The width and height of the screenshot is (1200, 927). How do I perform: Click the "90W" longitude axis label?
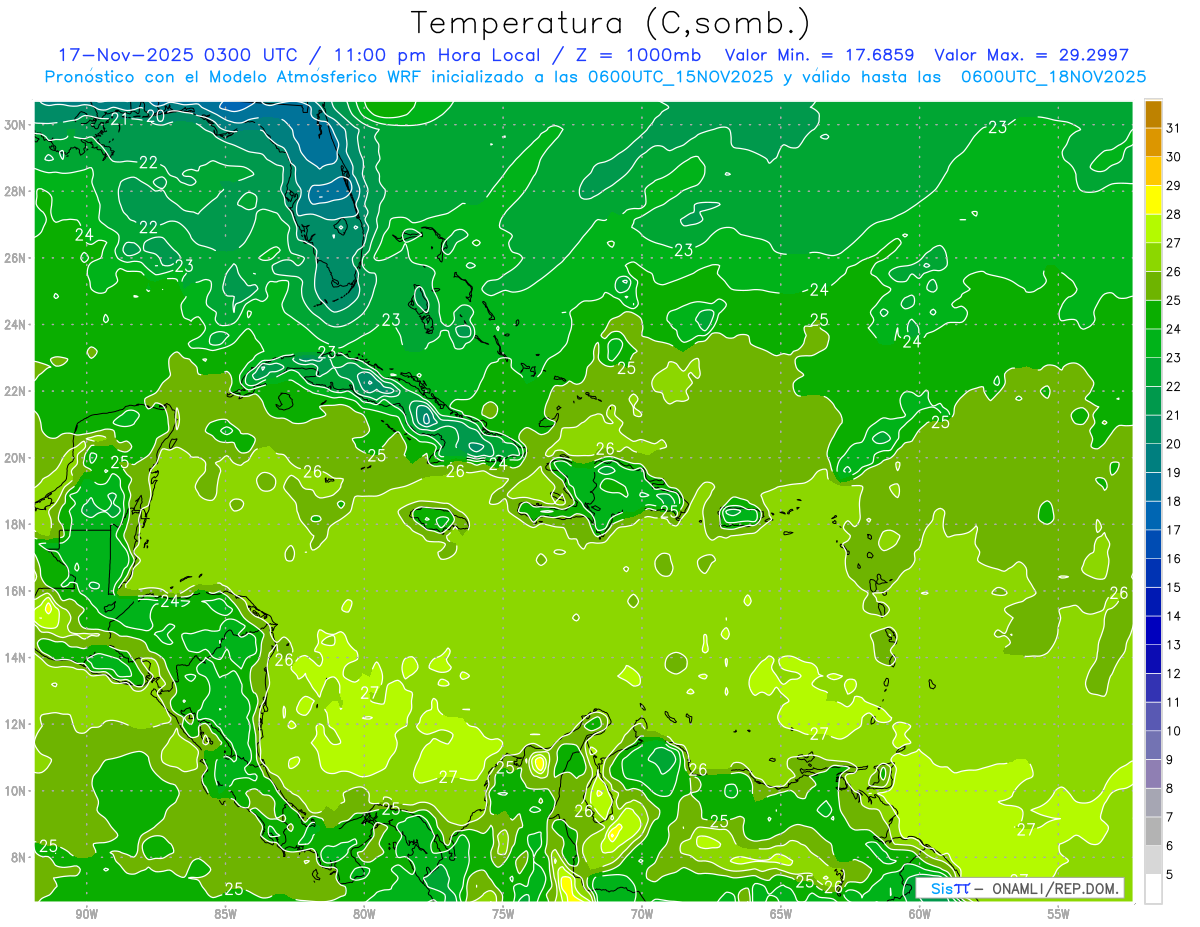tap(86, 914)
